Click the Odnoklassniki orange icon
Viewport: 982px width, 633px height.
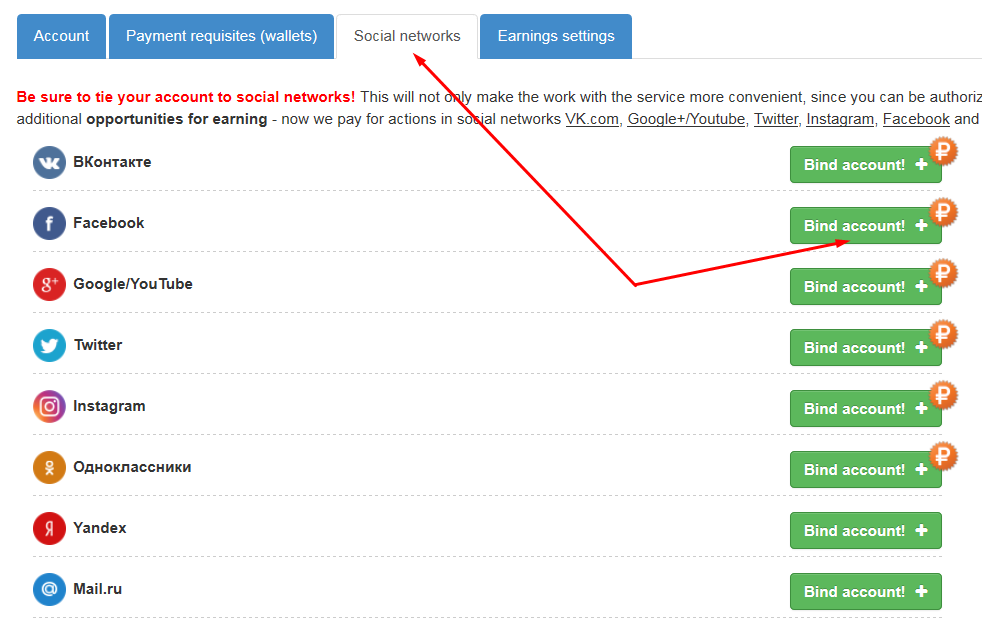49,467
